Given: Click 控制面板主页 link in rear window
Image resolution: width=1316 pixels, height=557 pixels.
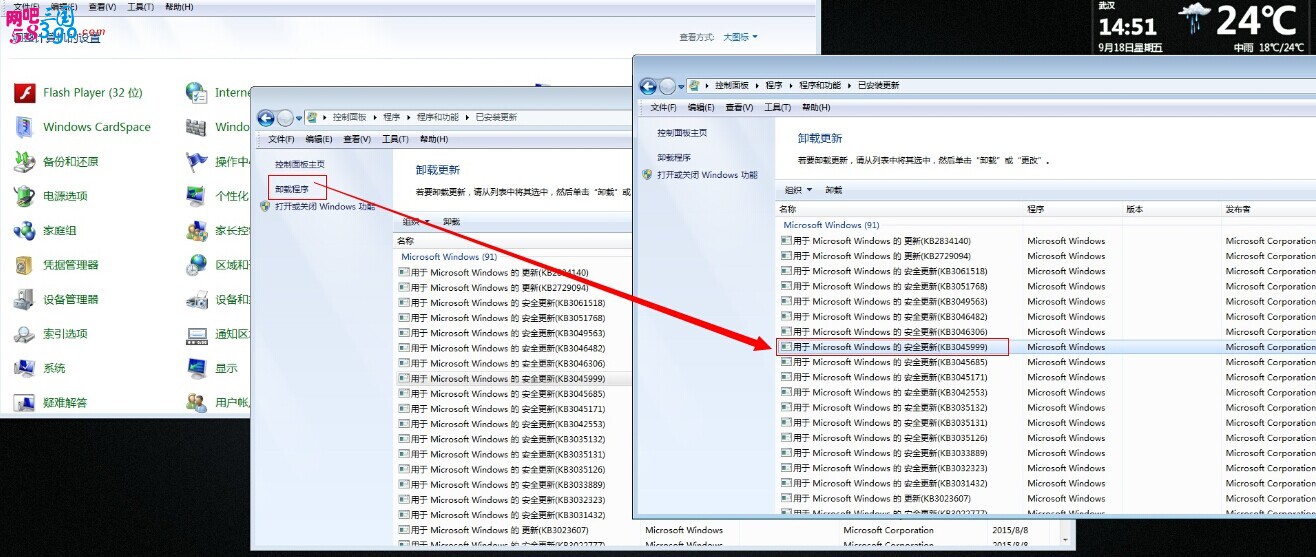Looking at the screenshot, I should 300,164.
